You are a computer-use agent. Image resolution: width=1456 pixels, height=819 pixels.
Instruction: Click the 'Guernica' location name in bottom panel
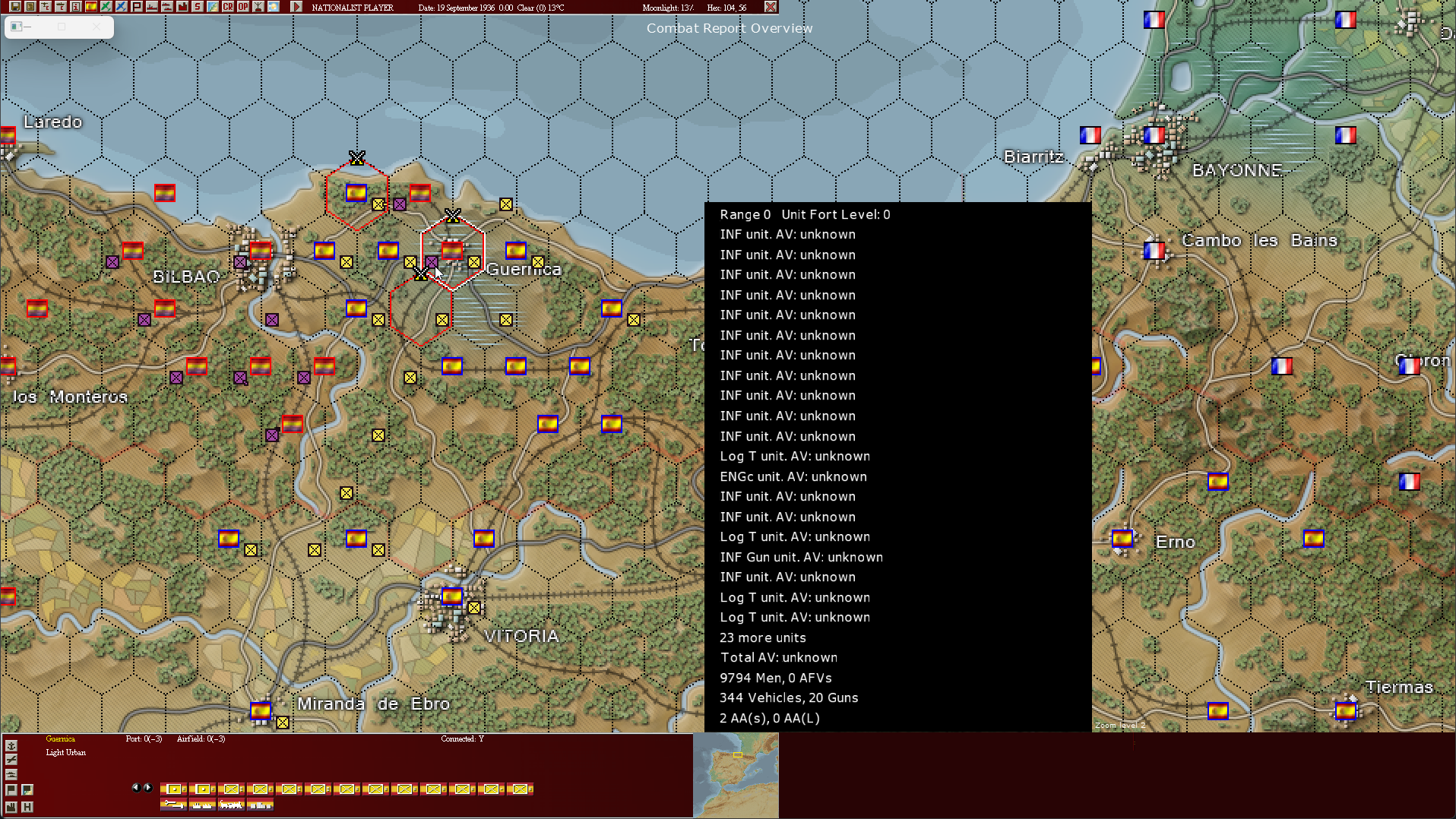[60, 739]
